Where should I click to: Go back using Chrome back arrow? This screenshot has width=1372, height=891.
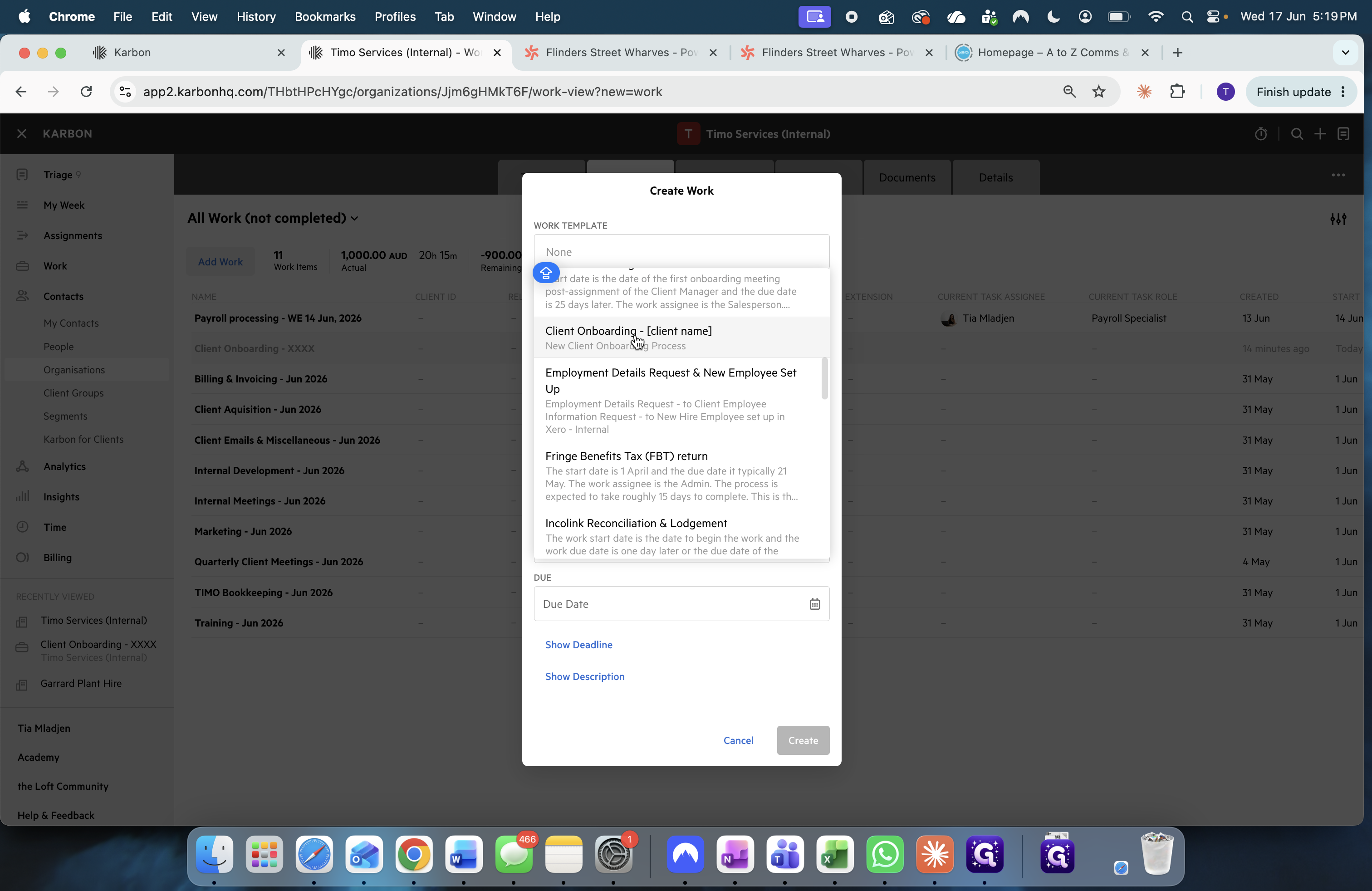point(21,92)
